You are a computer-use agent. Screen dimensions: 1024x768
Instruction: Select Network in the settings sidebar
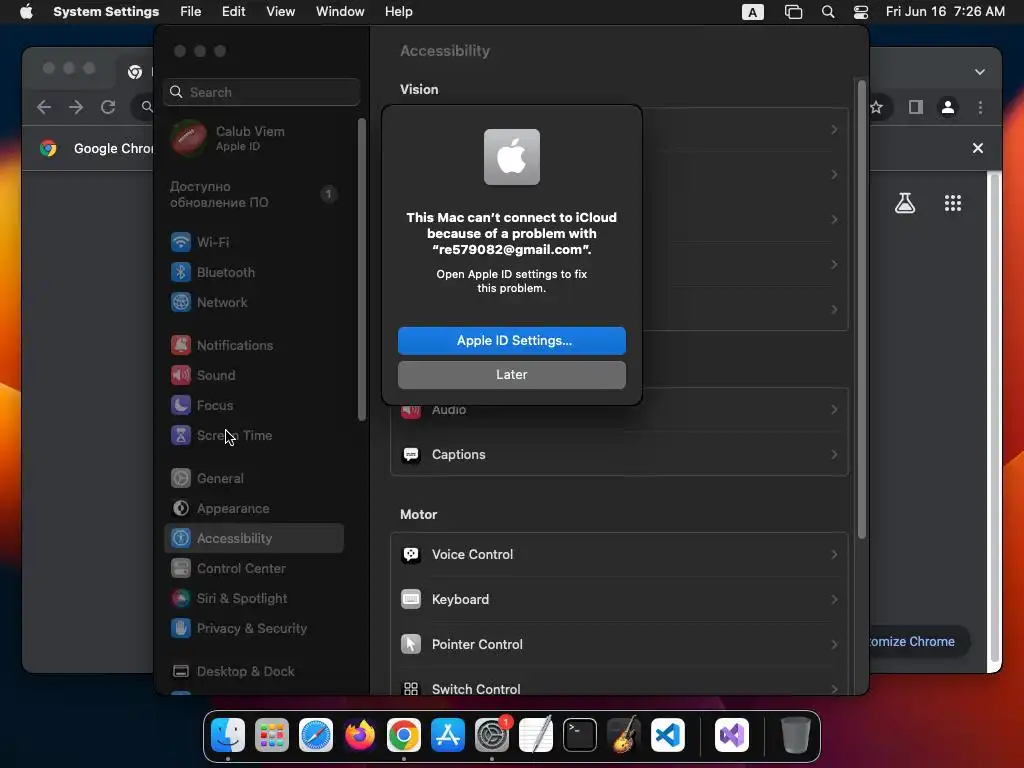coord(253,302)
